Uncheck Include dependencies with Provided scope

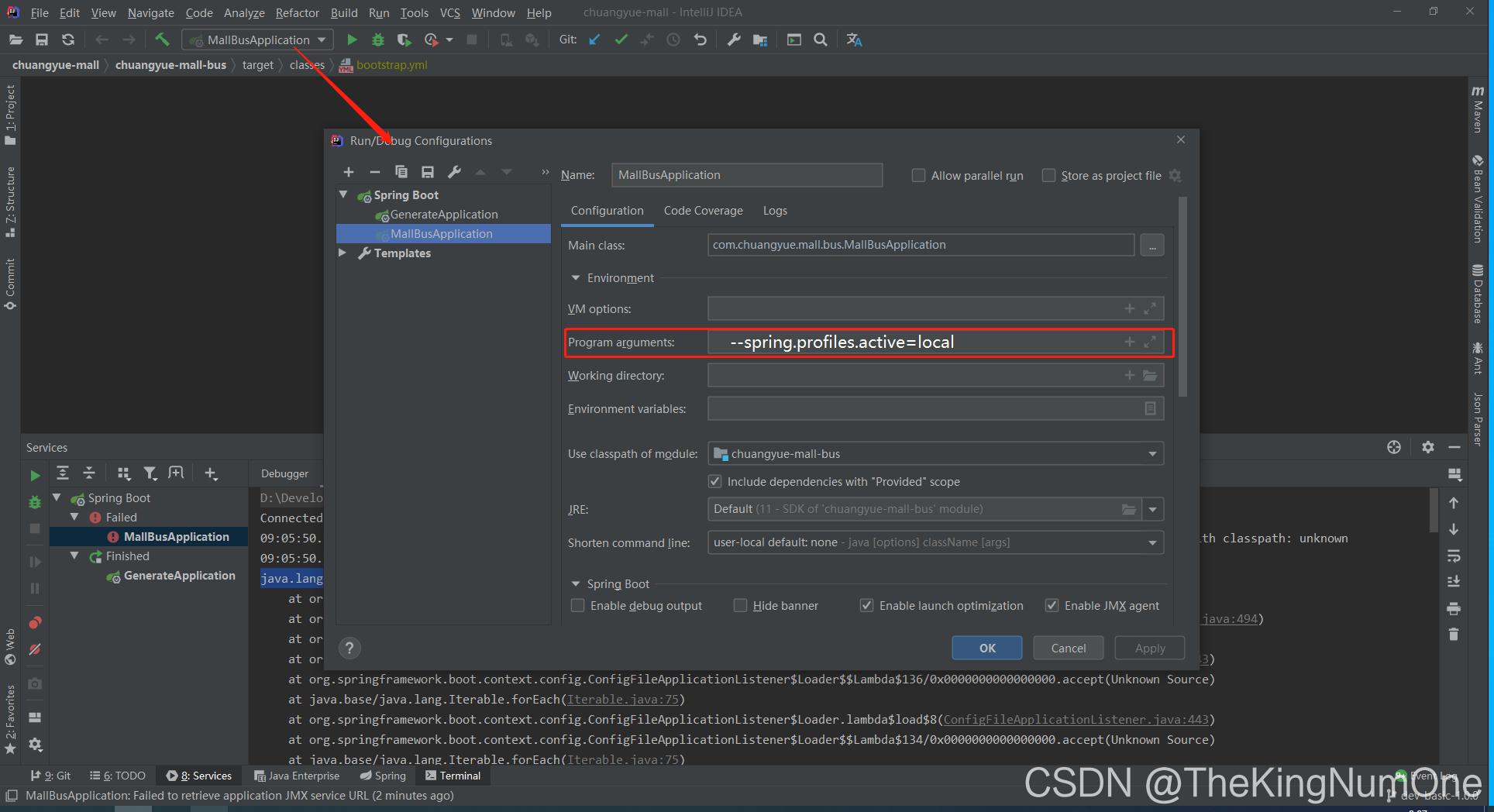coord(714,481)
